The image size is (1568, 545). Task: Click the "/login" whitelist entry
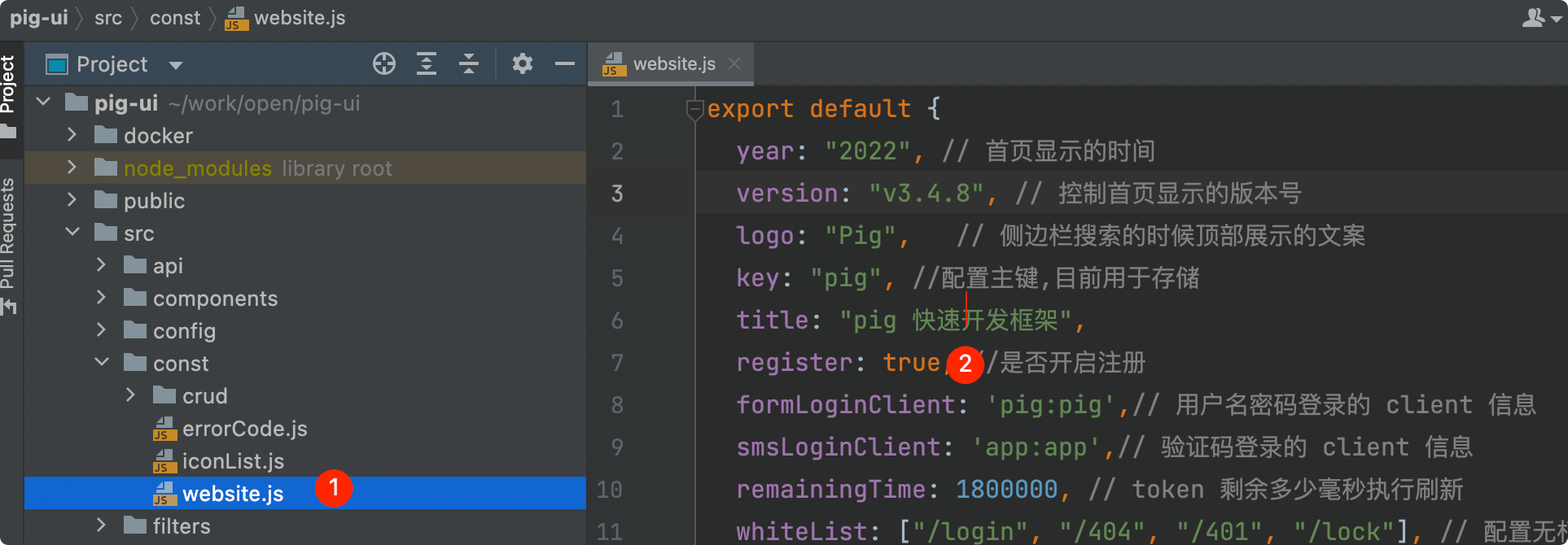(x=970, y=532)
